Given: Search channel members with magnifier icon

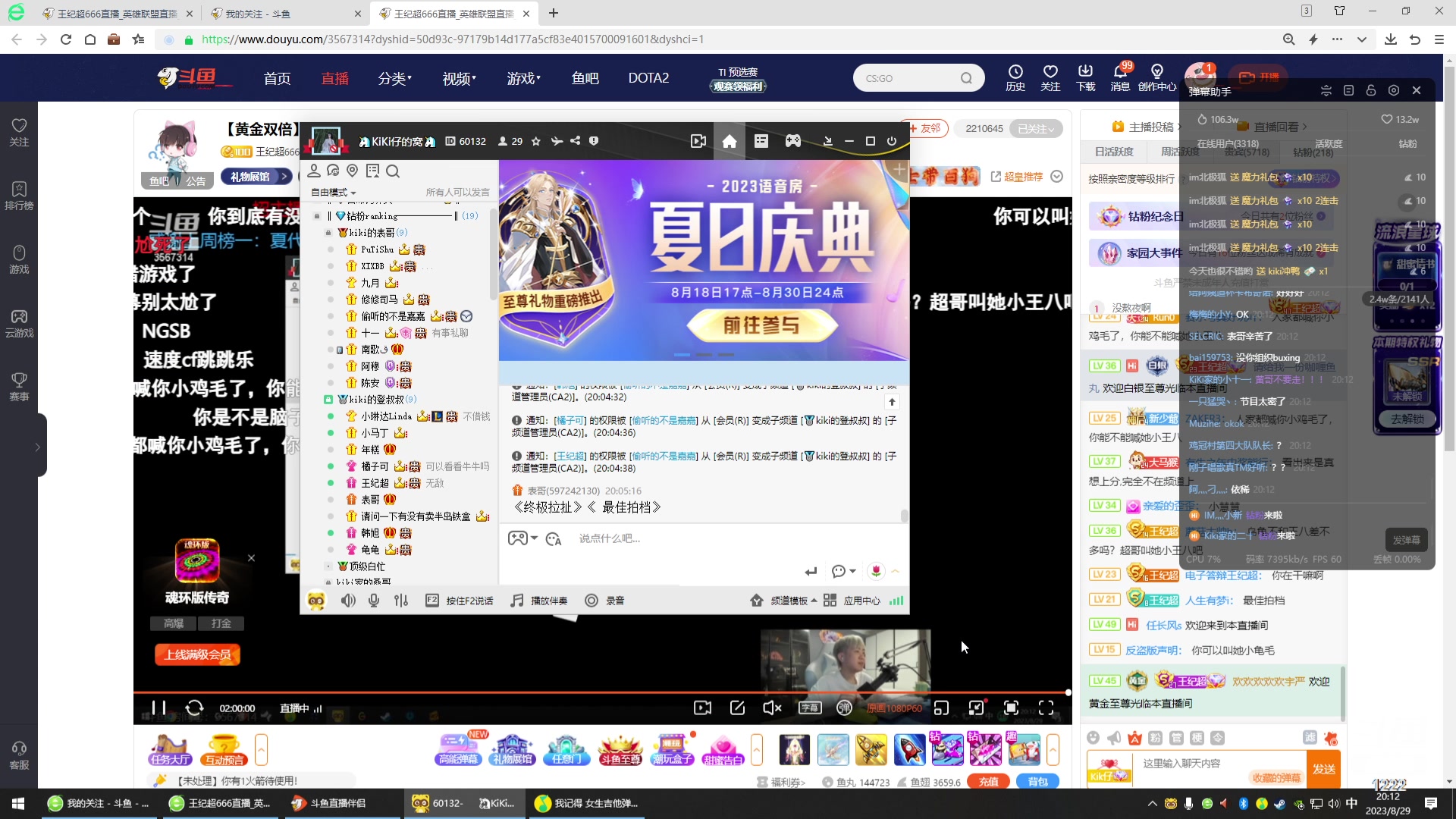Looking at the screenshot, I should coord(393,171).
